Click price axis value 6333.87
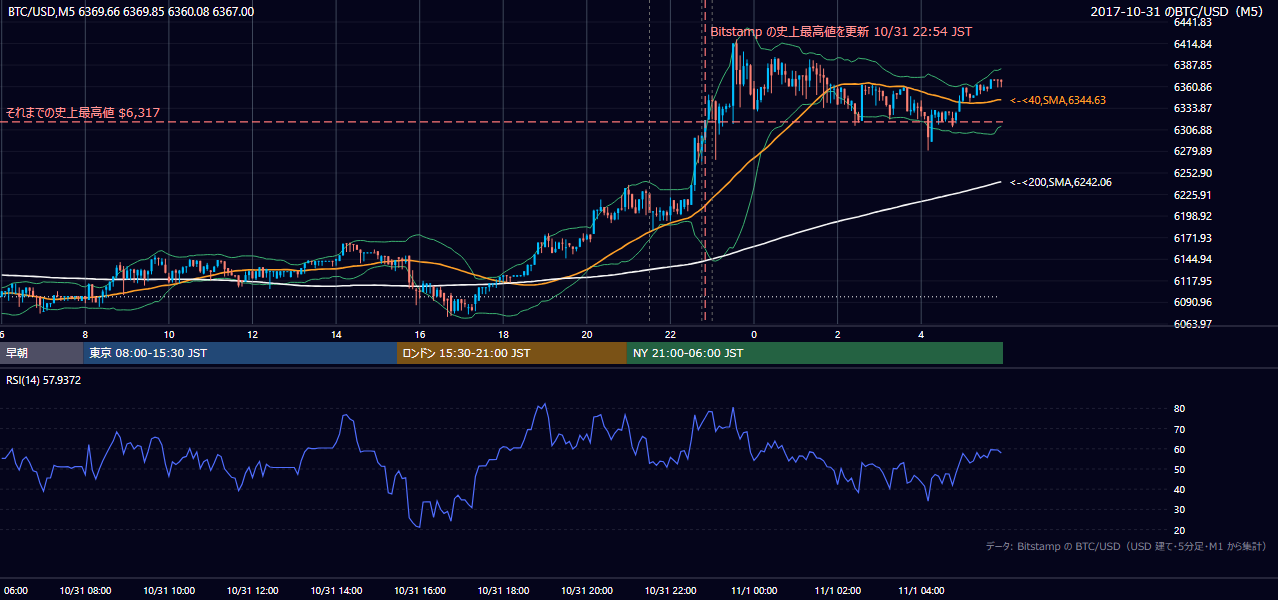The width and height of the screenshot is (1278, 600). coord(1193,108)
